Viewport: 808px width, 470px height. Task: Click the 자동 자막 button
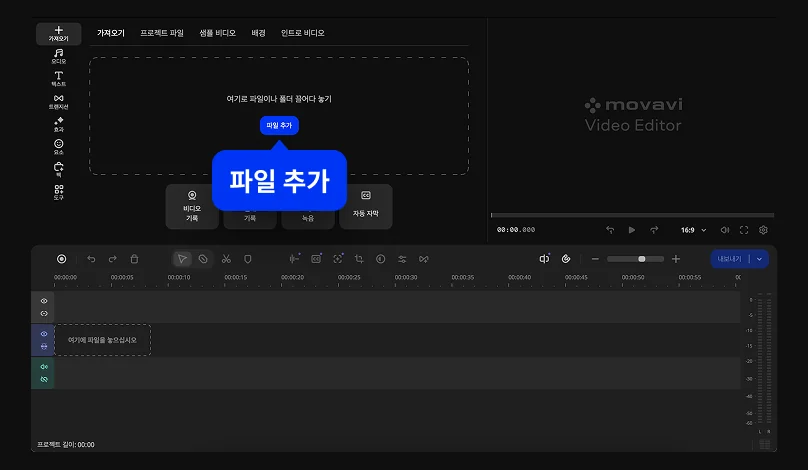click(366, 206)
